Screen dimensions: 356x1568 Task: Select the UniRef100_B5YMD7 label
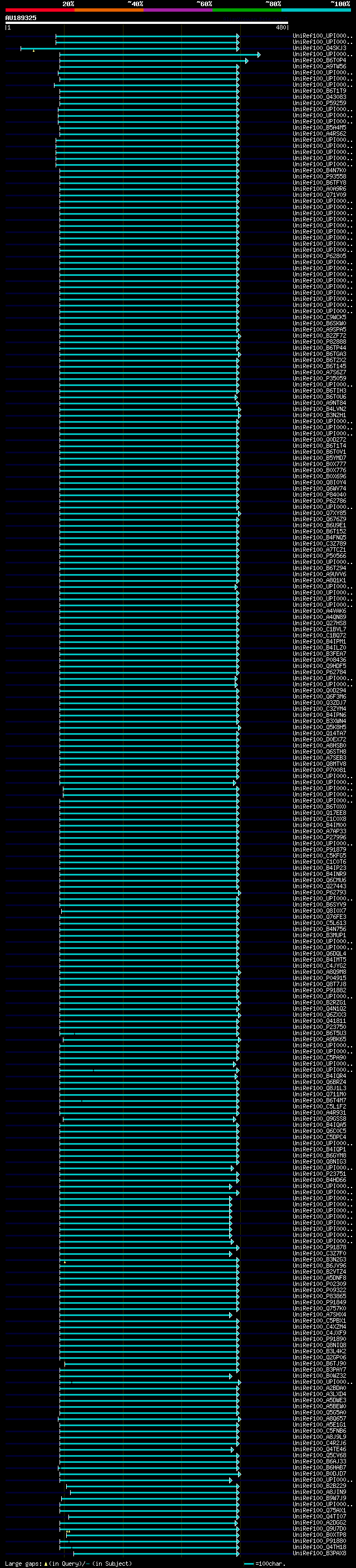pos(319,458)
